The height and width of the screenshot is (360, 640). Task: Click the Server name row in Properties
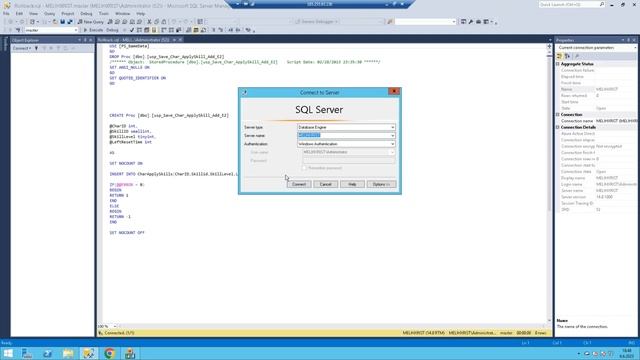596,191
